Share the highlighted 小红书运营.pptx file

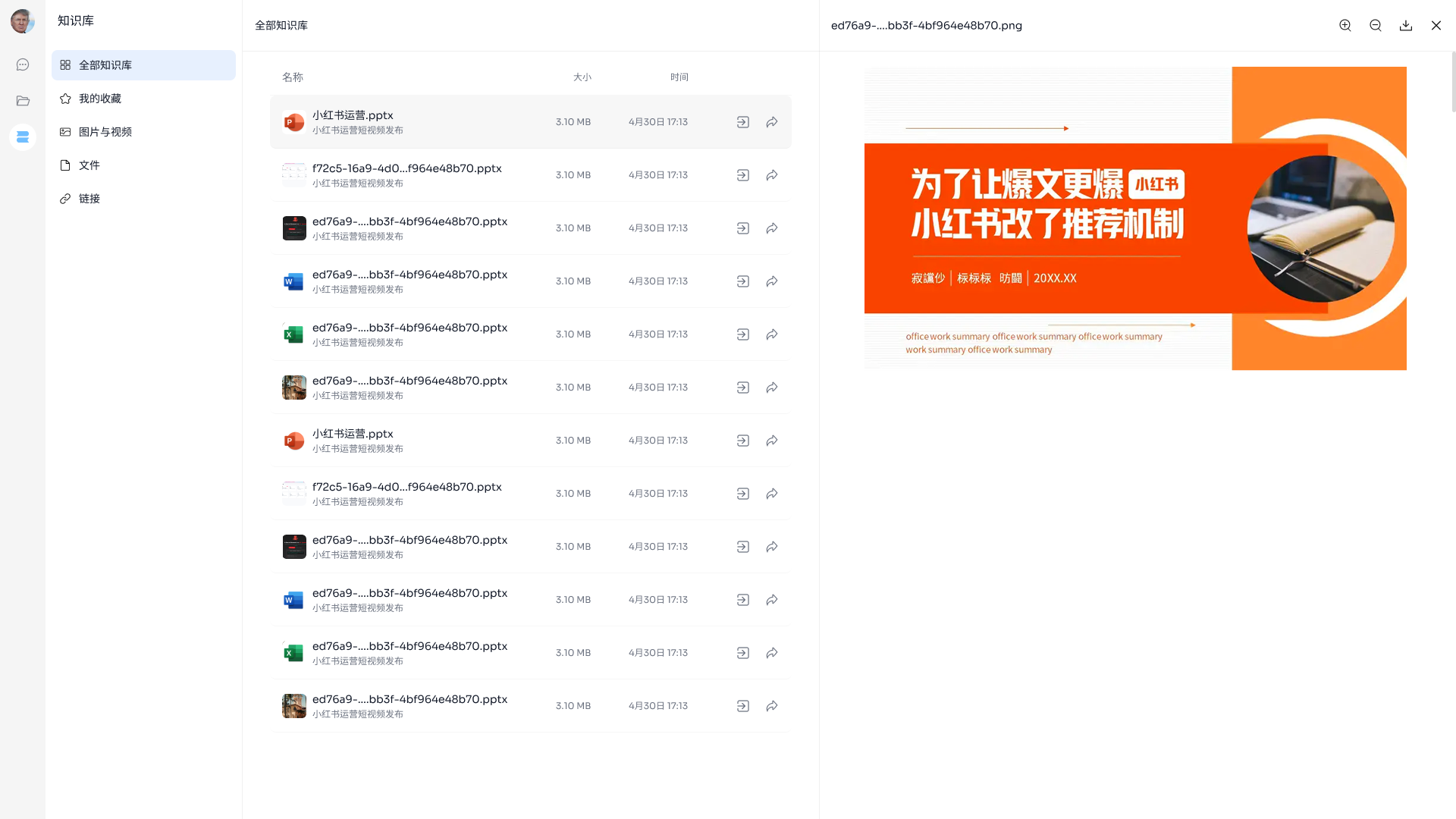772,122
